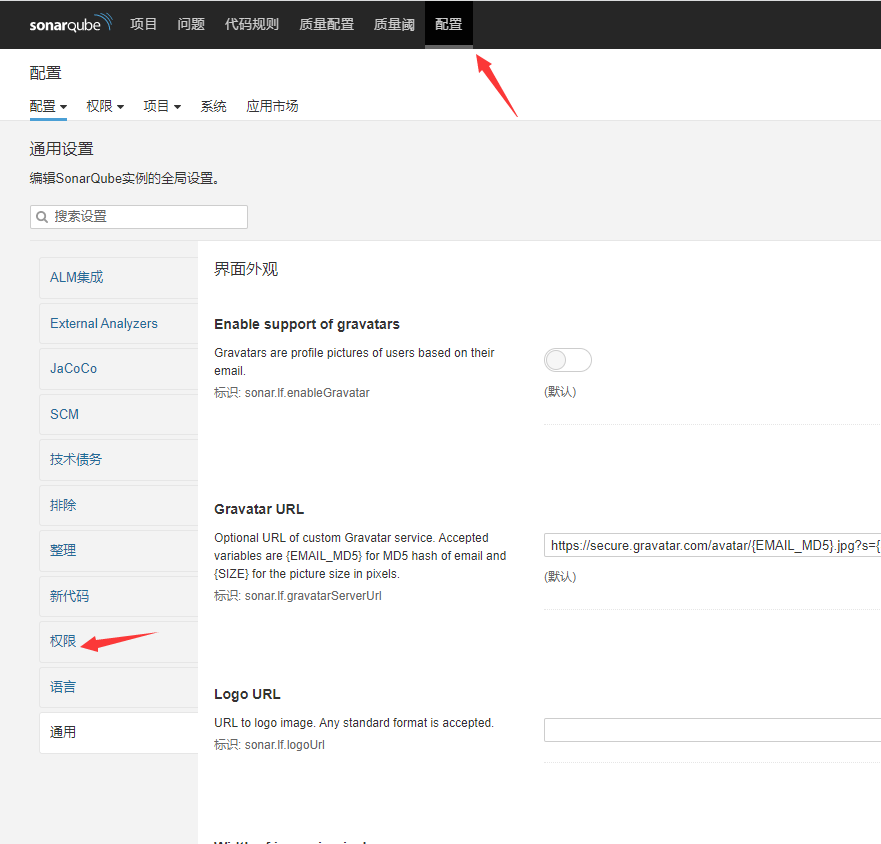Select the 新代码 settings category
Viewport: 881px width, 844px height.
[69, 595]
